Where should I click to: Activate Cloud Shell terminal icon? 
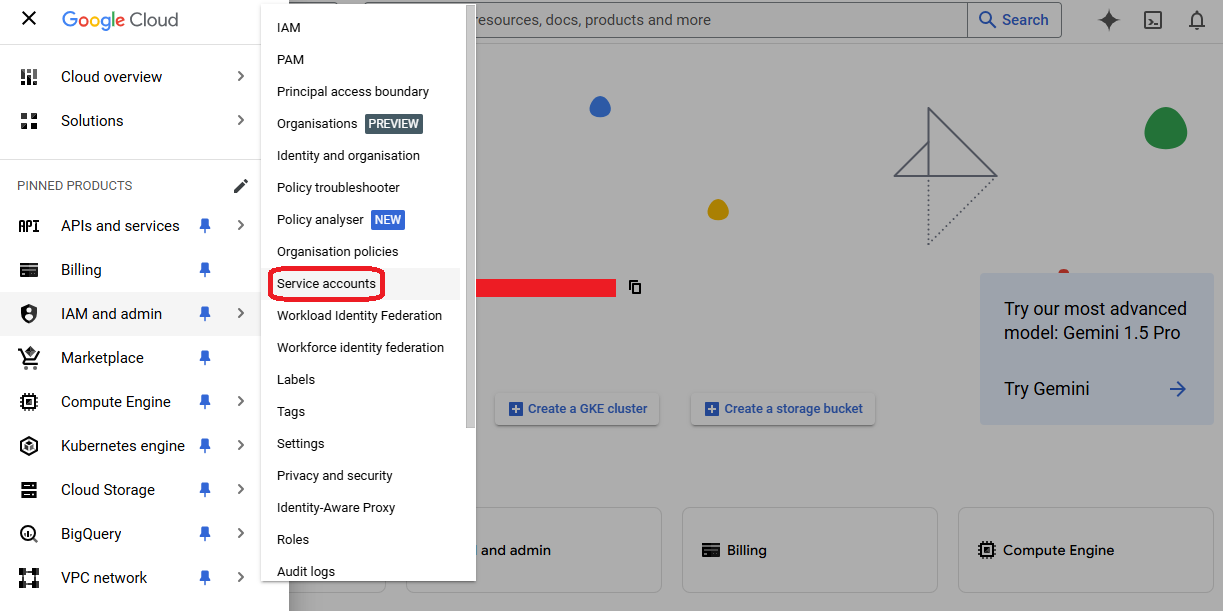tap(1153, 20)
